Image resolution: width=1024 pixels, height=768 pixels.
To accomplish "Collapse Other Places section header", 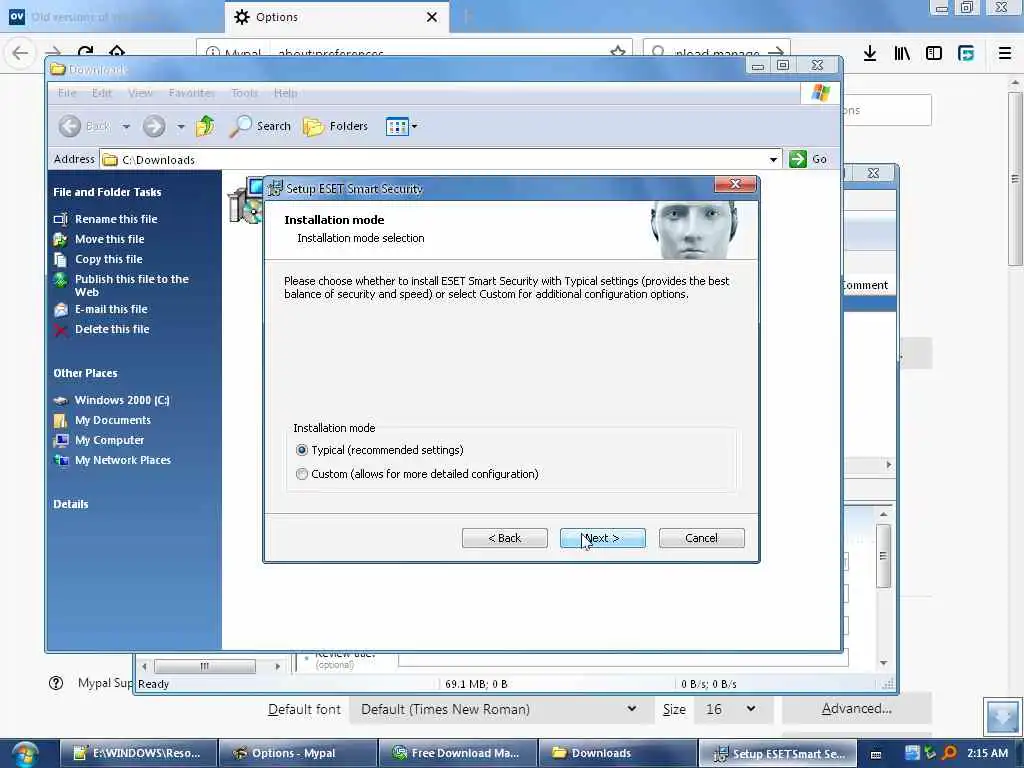I will [86, 374].
